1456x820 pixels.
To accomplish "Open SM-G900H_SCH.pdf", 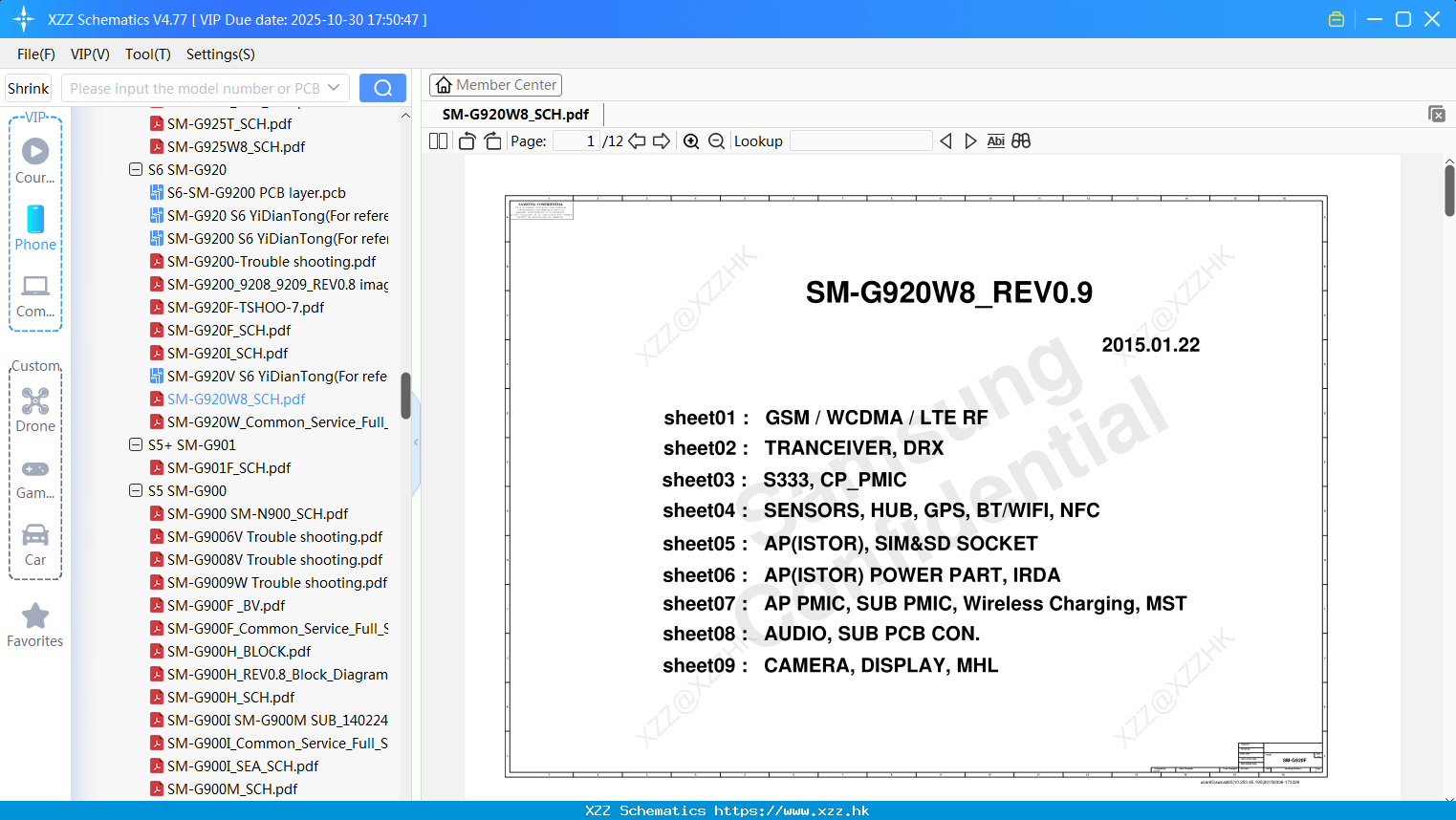I will 230,697.
